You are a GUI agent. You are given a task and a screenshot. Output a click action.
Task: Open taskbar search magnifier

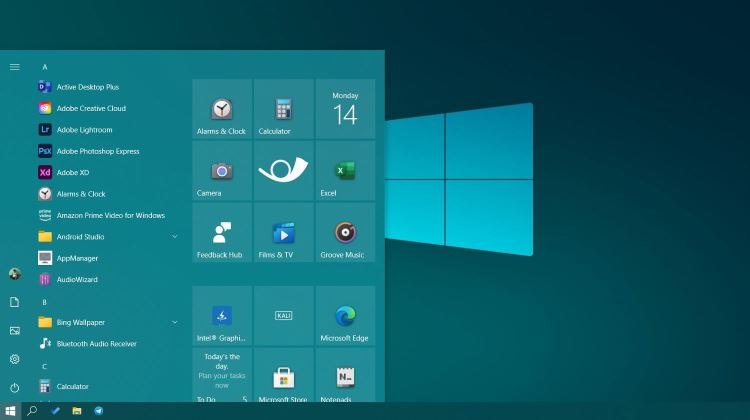[32, 411]
